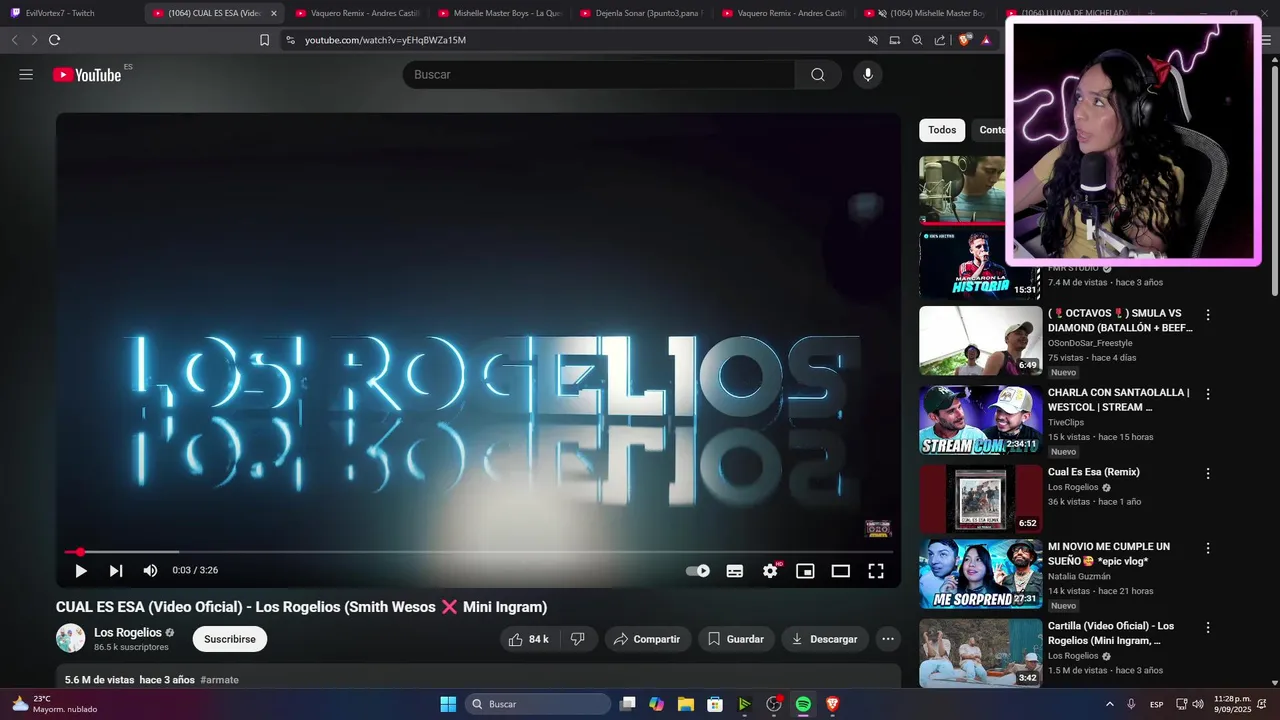Switch to theater mode view

click(841, 571)
